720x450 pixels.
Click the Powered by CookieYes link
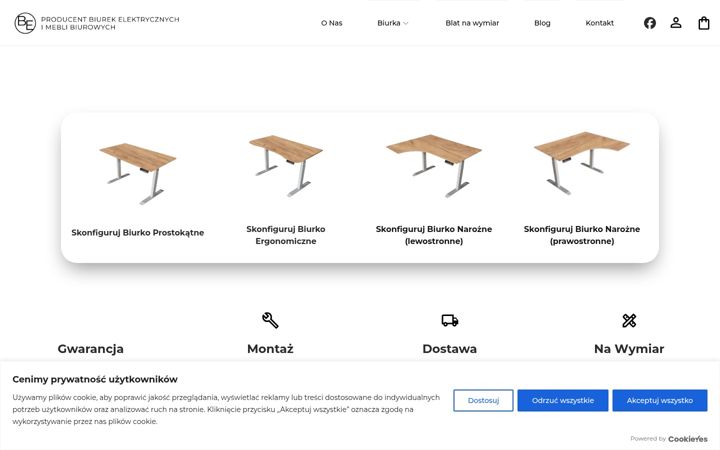coord(669,439)
